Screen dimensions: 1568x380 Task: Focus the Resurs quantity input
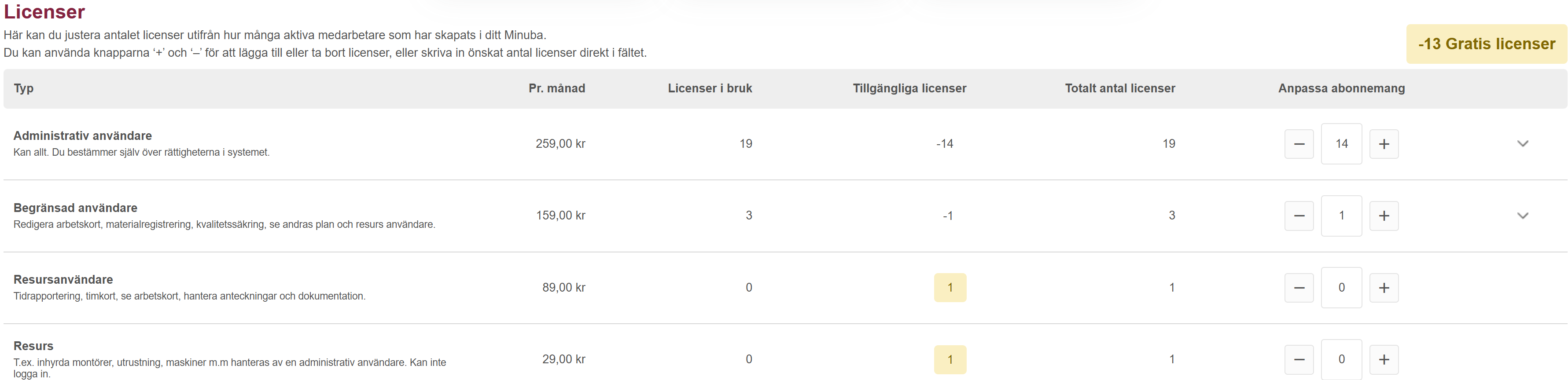coord(1341,359)
